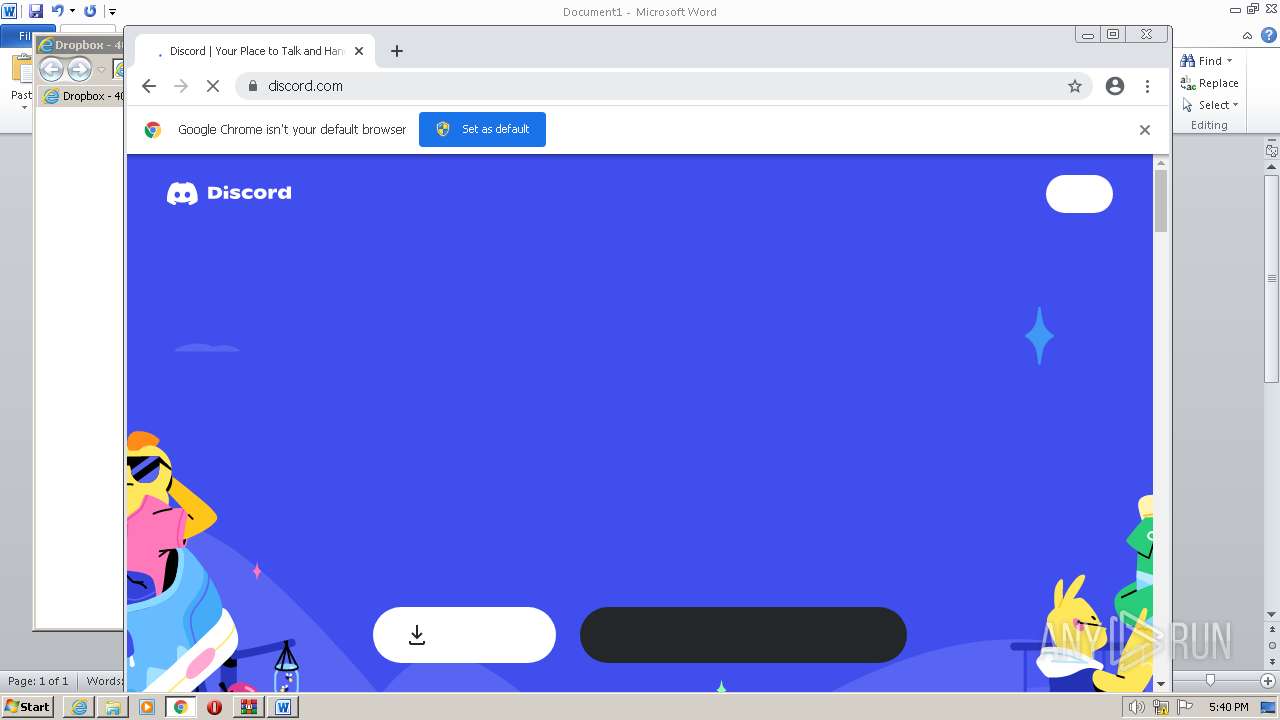Click the Word document vertical scrollbar
1280x720 pixels.
coord(1271,278)
